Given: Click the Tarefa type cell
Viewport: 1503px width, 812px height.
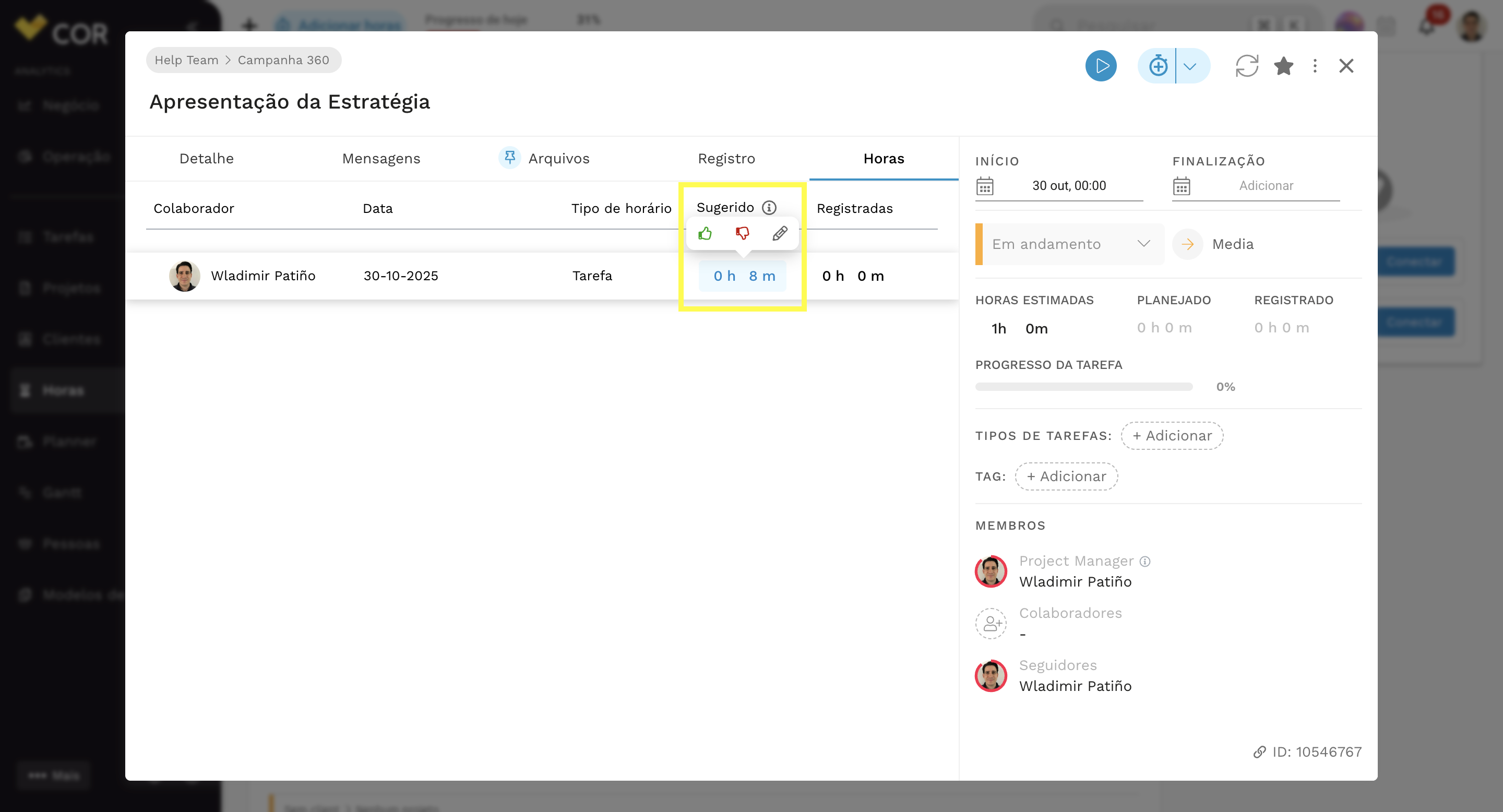Looking at the screenshot, I should click(x=592, y=276).
